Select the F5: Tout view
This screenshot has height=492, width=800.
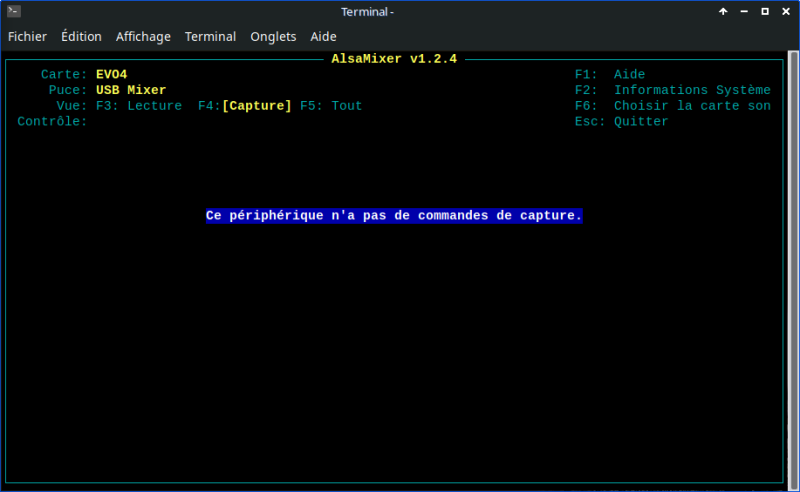coord(331,106)
